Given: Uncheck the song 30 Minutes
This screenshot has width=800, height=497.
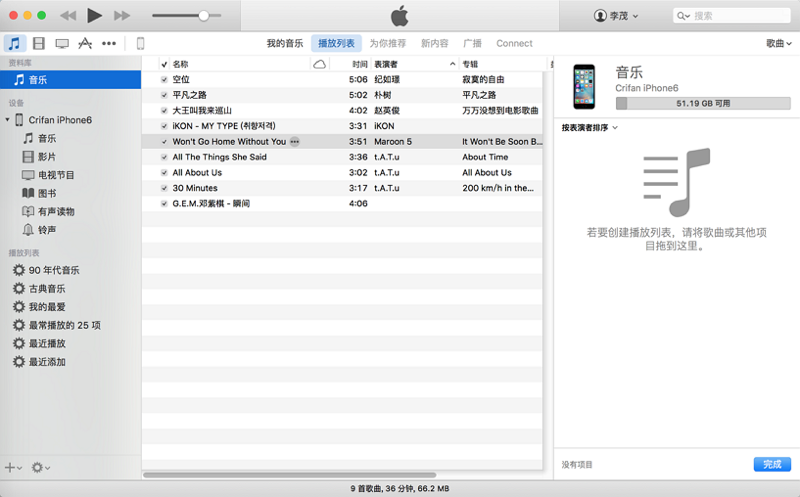Looking at the screenshot, I should tap(164, 188).
